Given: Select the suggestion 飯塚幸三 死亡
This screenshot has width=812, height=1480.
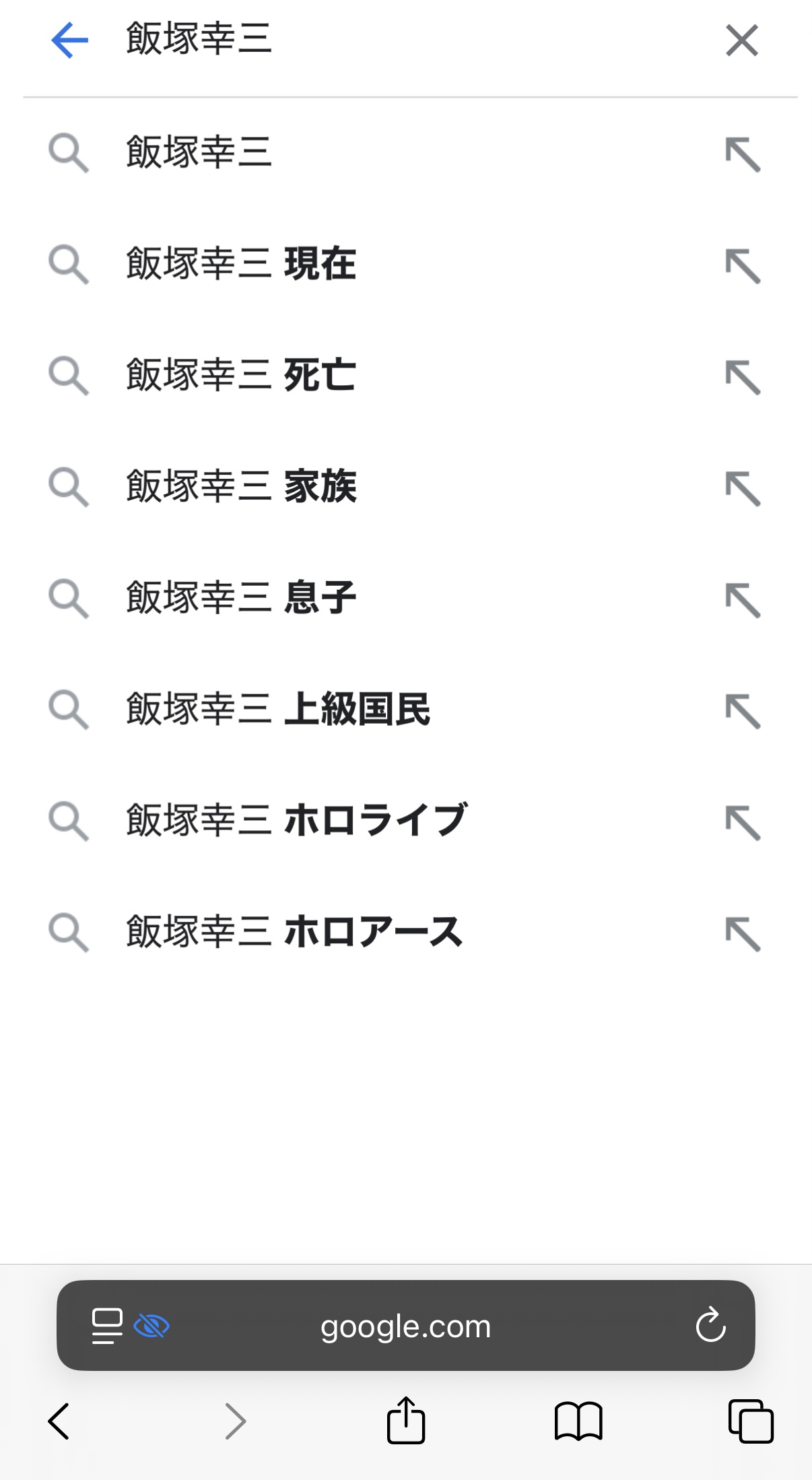Looking at the screenshot, I should (241, 376).
